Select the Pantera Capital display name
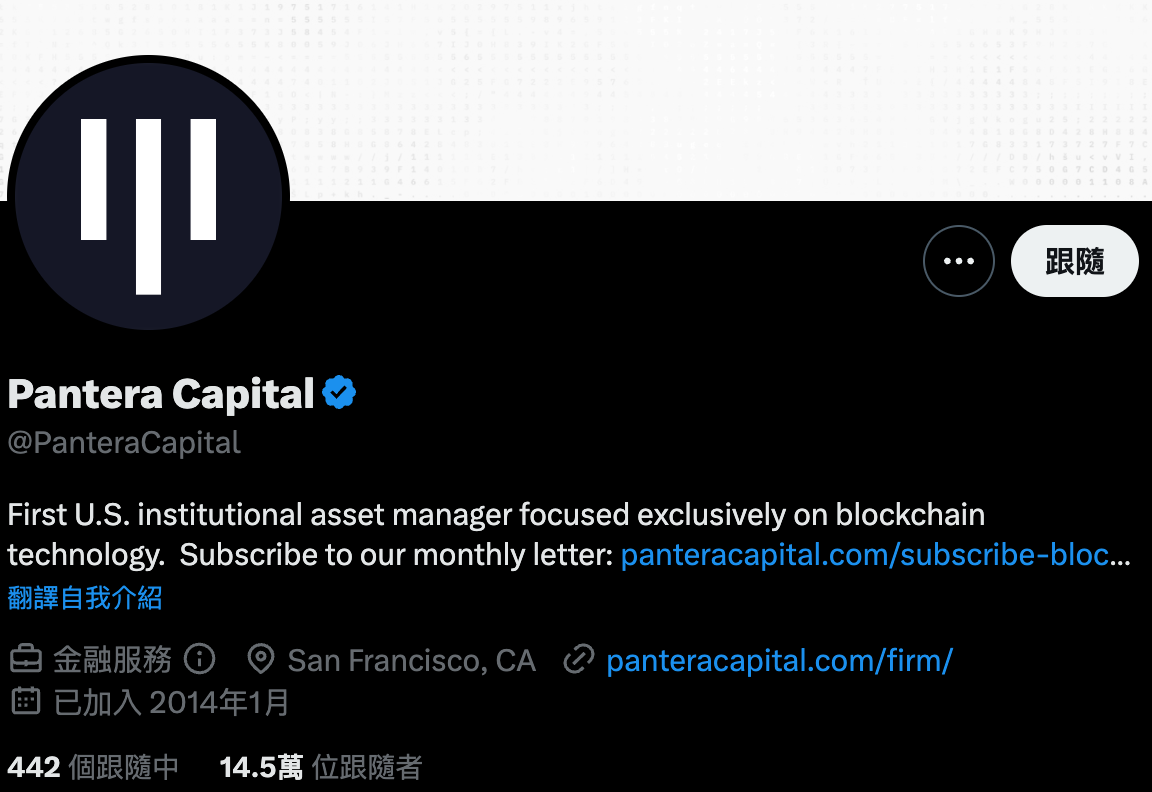The width and height of the screenshot is (1152, 792). click(161, 394)
